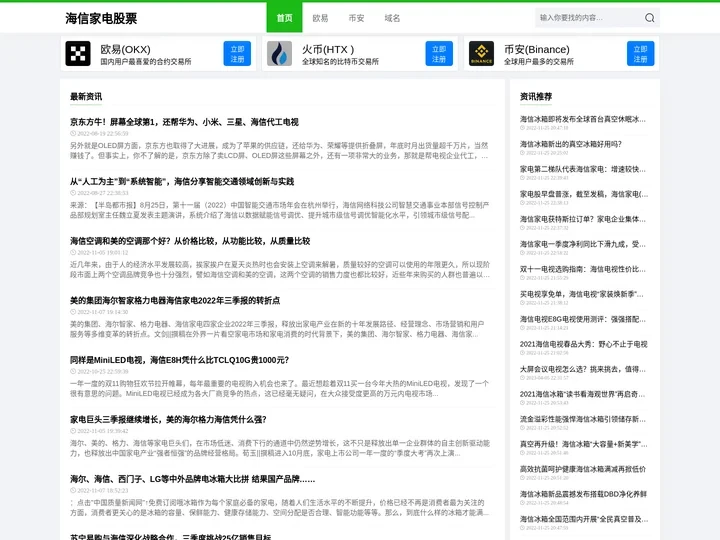The image size is (720, 540).
Task: Click clock icon beside date 2022-08-27
Action: tap(73, 193)
